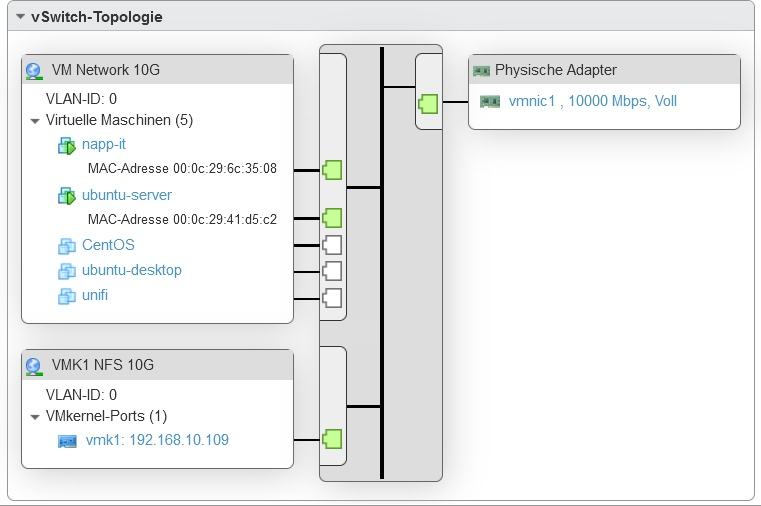Click the ubuntu-server running VM icon
Image resolution: width=761 pixels, height=506 pixels.
(x=67, y=196)
